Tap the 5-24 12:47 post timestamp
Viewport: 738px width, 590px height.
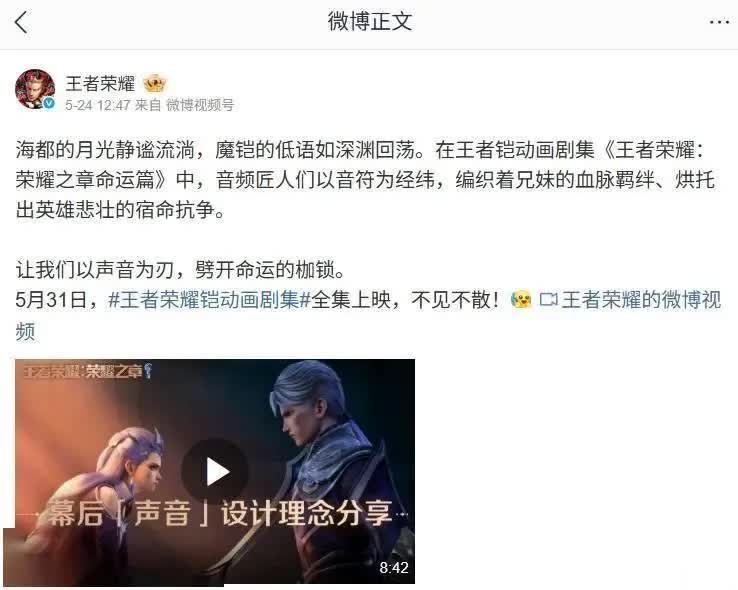(x=97, y=105)
